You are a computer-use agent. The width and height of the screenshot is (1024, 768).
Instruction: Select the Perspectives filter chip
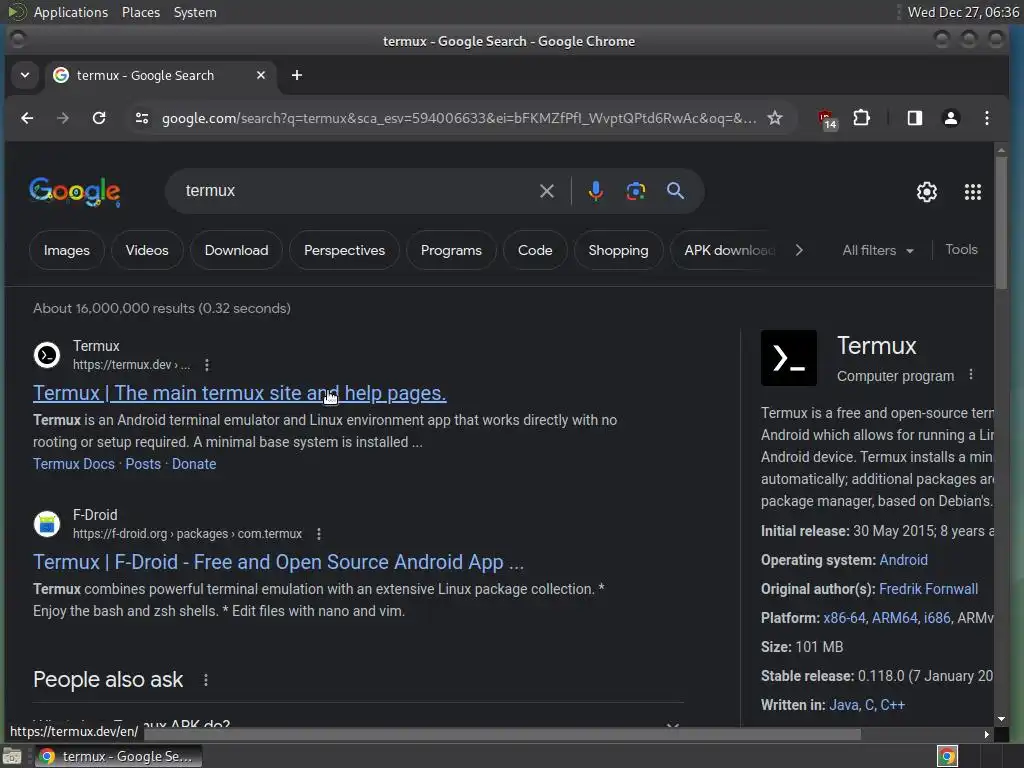tap(344, 250)
